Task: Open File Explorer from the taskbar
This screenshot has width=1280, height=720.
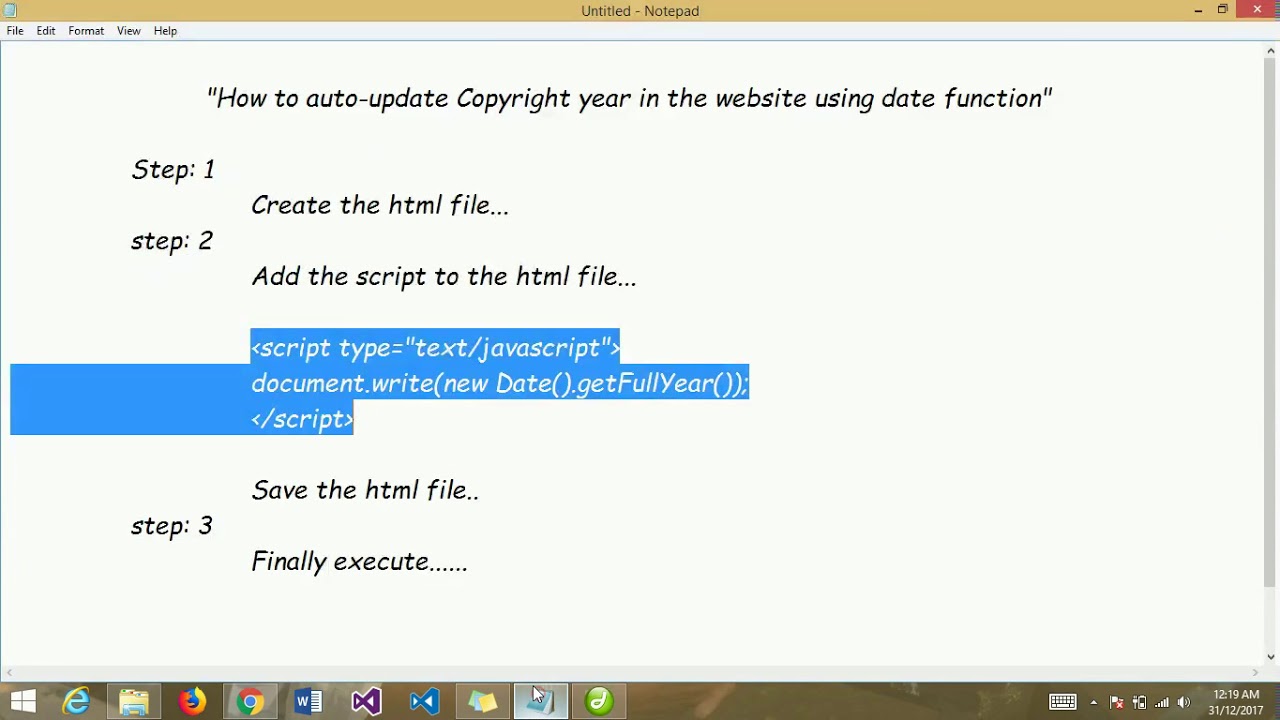Action: (134, 702)
